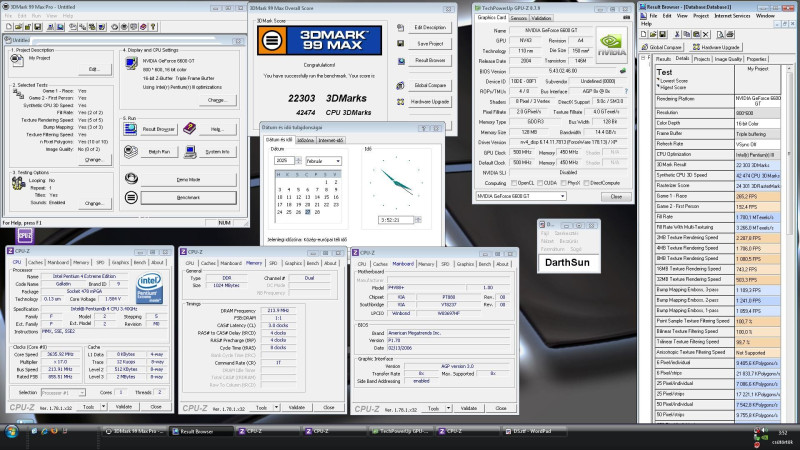Click Validate in CPU-Z Mainboard window
The image size is (800, 450).
tap(468, 408)
